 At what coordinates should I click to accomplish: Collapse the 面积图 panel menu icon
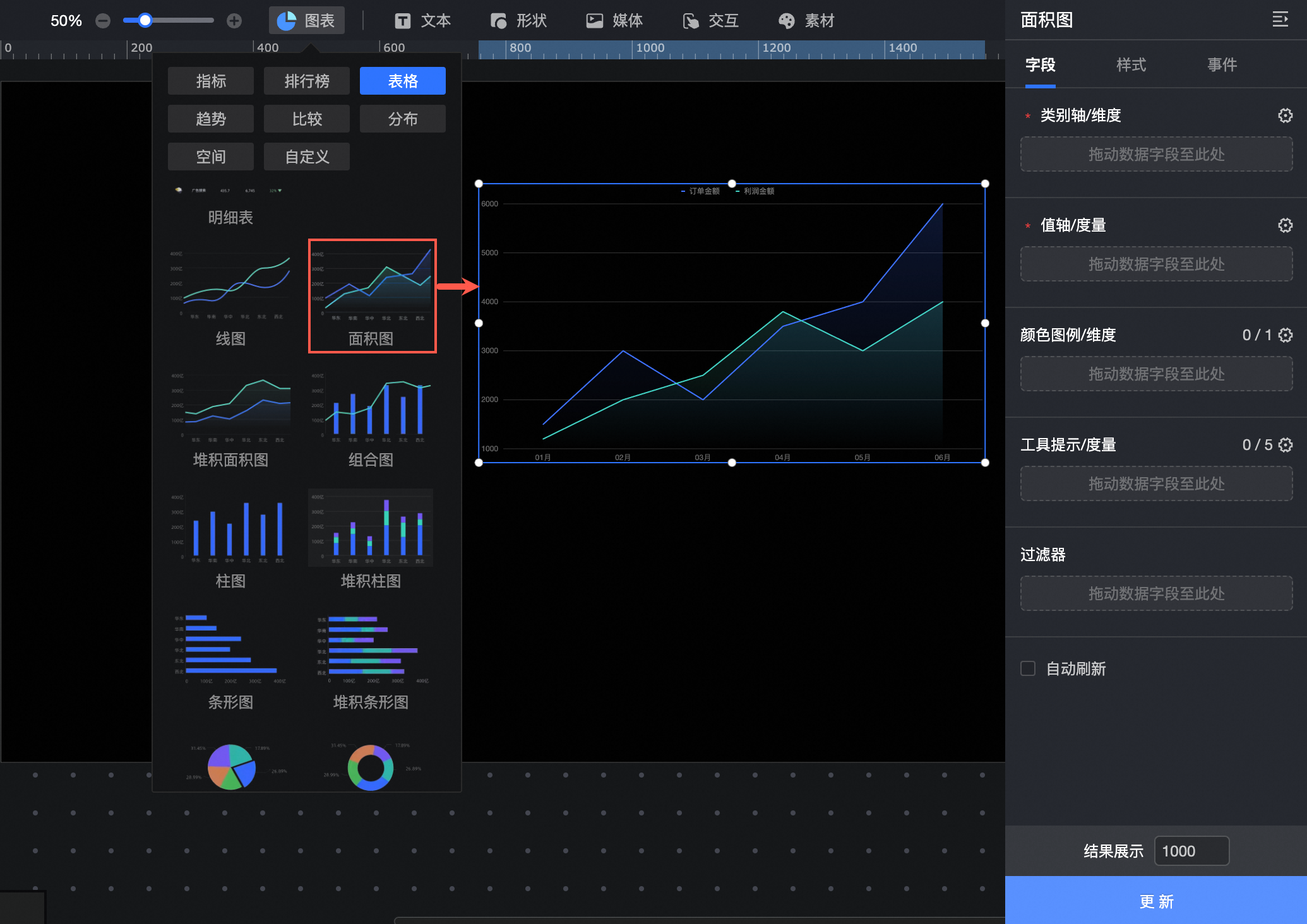1280,20
